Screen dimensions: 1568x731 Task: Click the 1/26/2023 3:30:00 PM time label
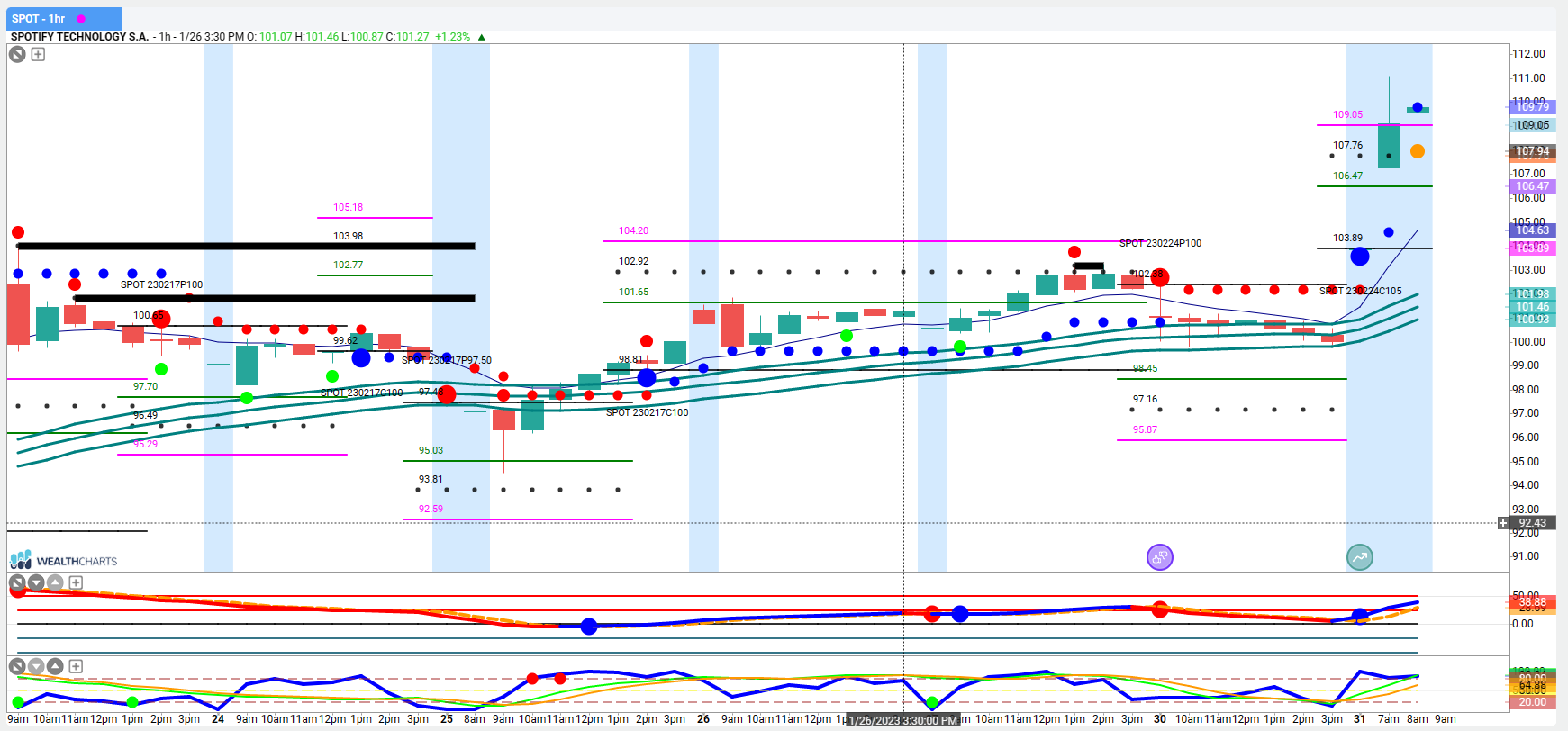tap(903, 720)
